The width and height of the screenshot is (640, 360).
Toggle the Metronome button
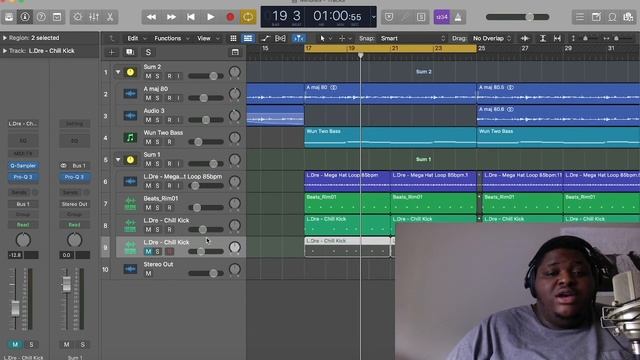click(x=458, y=17)
